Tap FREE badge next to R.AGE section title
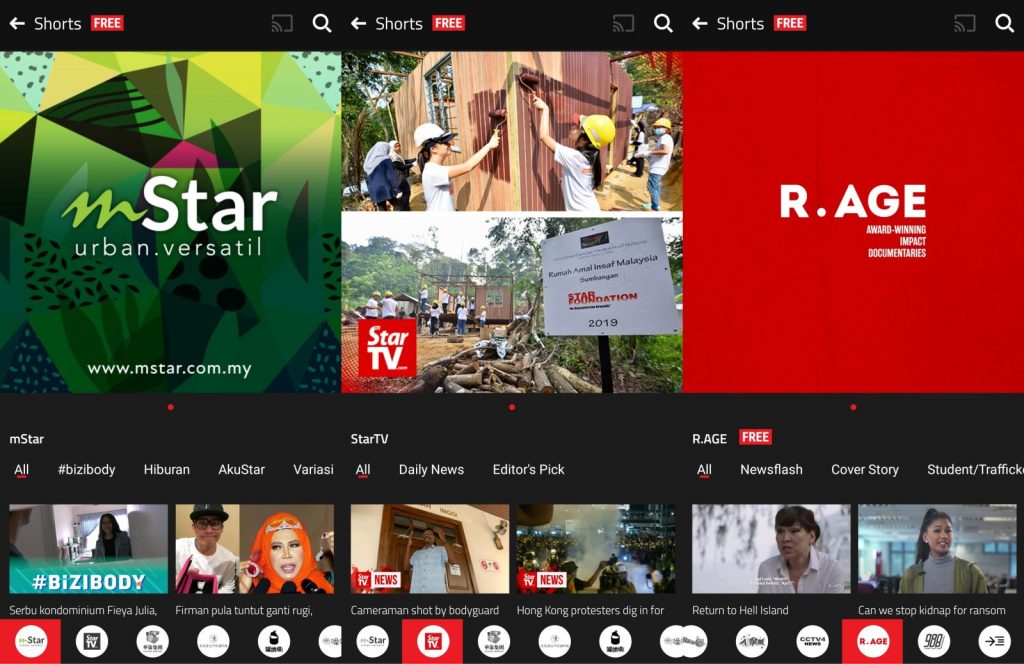 756,437
